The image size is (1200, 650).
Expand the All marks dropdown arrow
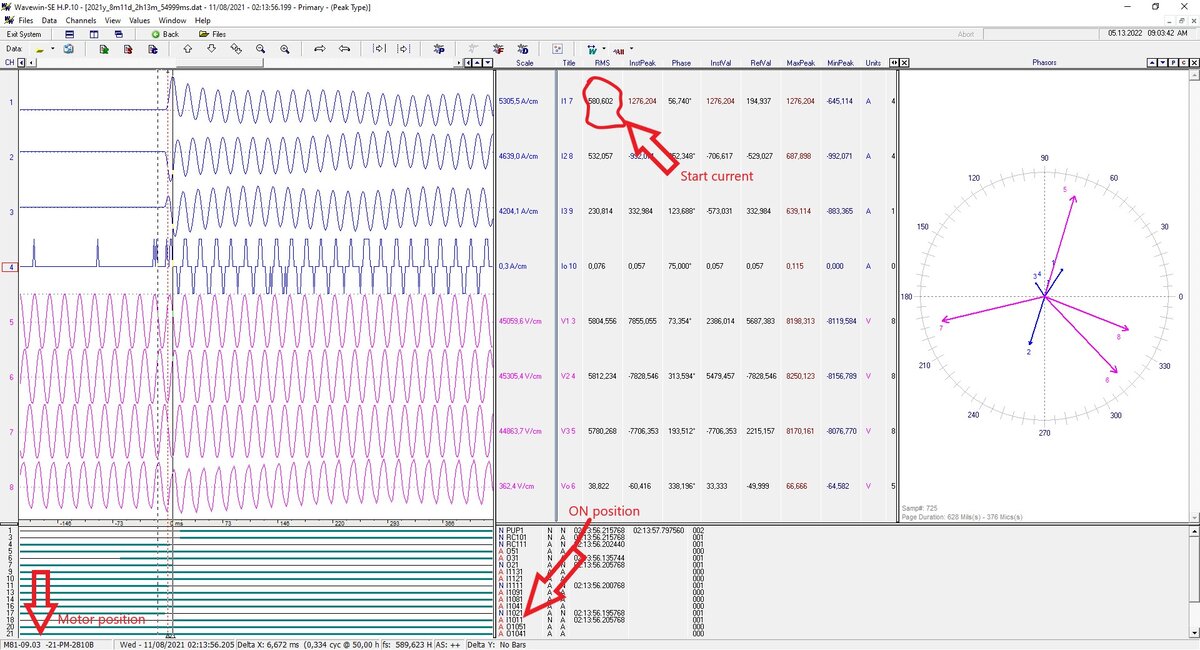631,48
